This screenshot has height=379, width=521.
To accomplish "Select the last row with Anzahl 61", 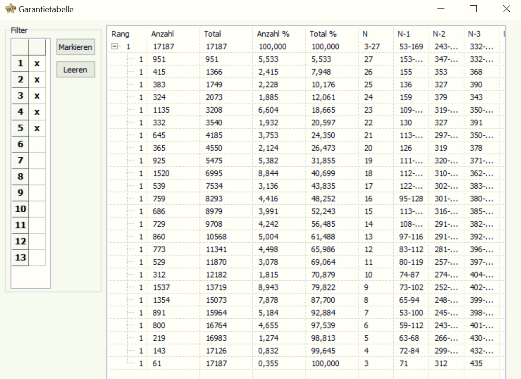I will click(x=305, y=363).
